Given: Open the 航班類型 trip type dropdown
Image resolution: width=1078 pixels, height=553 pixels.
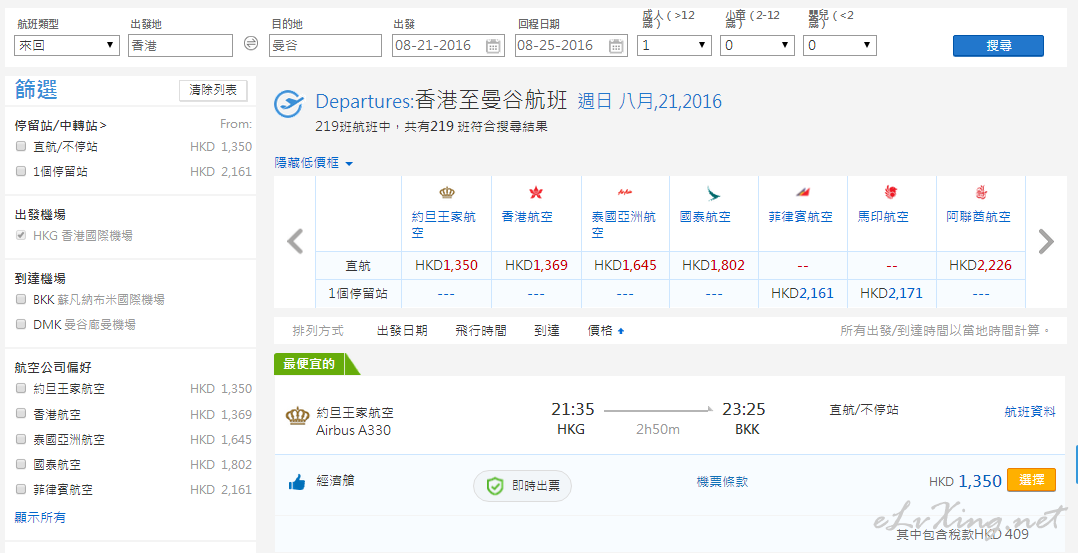Looking at the screenshot, I should (67, 45).
